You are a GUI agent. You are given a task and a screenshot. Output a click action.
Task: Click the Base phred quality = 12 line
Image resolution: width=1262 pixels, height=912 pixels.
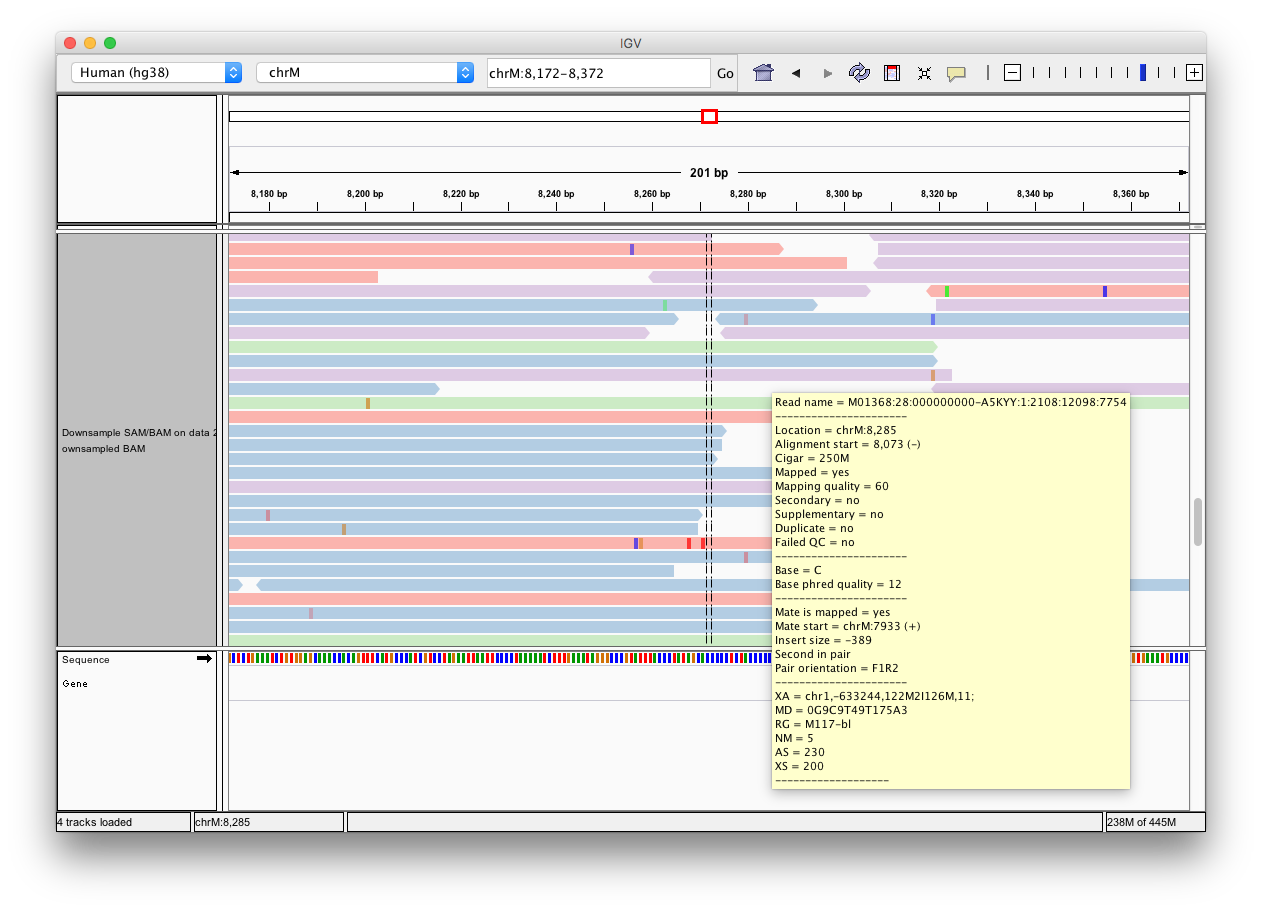tap(838, 584)
